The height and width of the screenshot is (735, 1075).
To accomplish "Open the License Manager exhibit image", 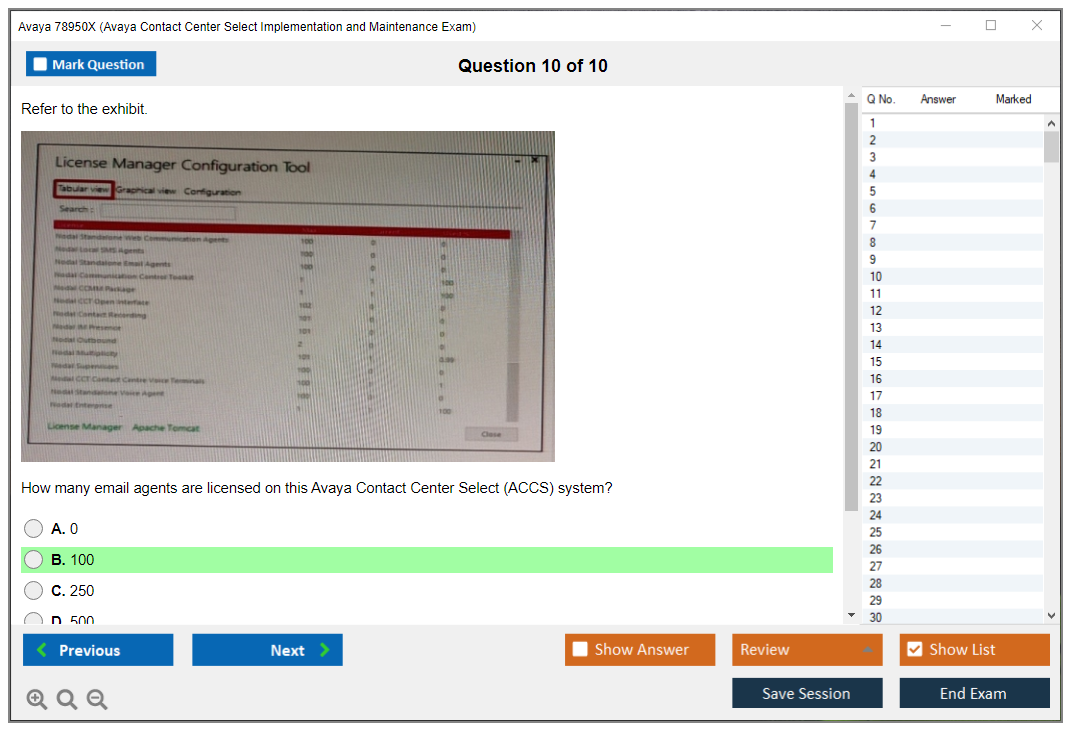I will pos(288,296).
